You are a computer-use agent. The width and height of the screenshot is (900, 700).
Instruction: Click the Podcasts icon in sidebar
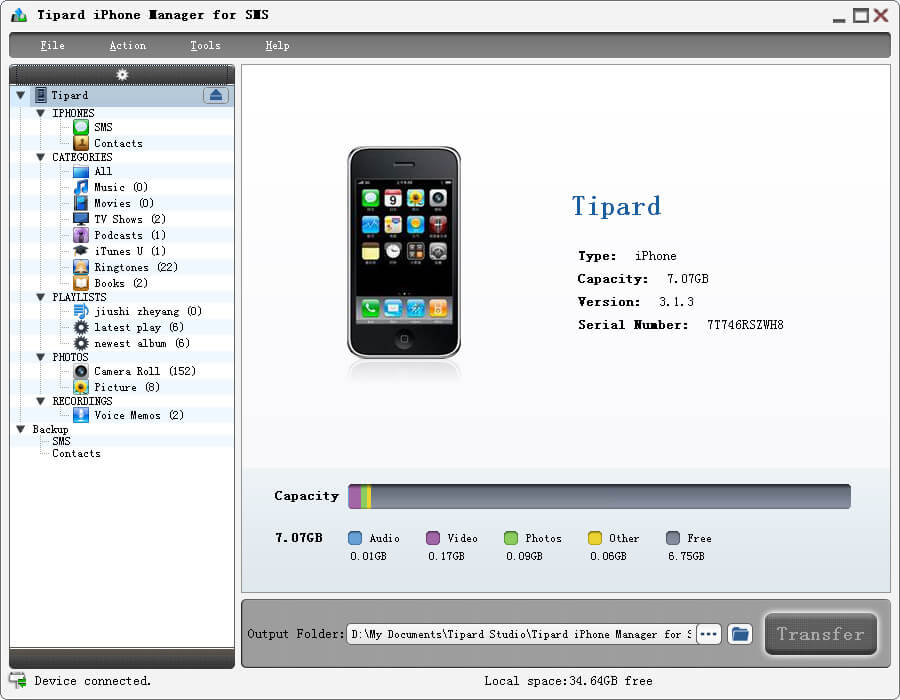pos(81,235)
